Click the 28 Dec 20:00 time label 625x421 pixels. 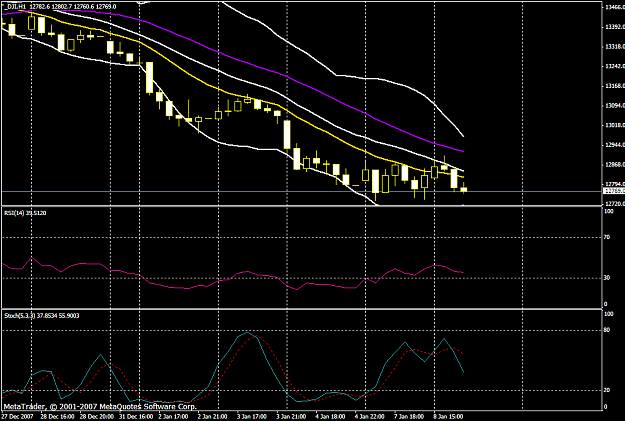pyautogui.click(x=96, y=417)
